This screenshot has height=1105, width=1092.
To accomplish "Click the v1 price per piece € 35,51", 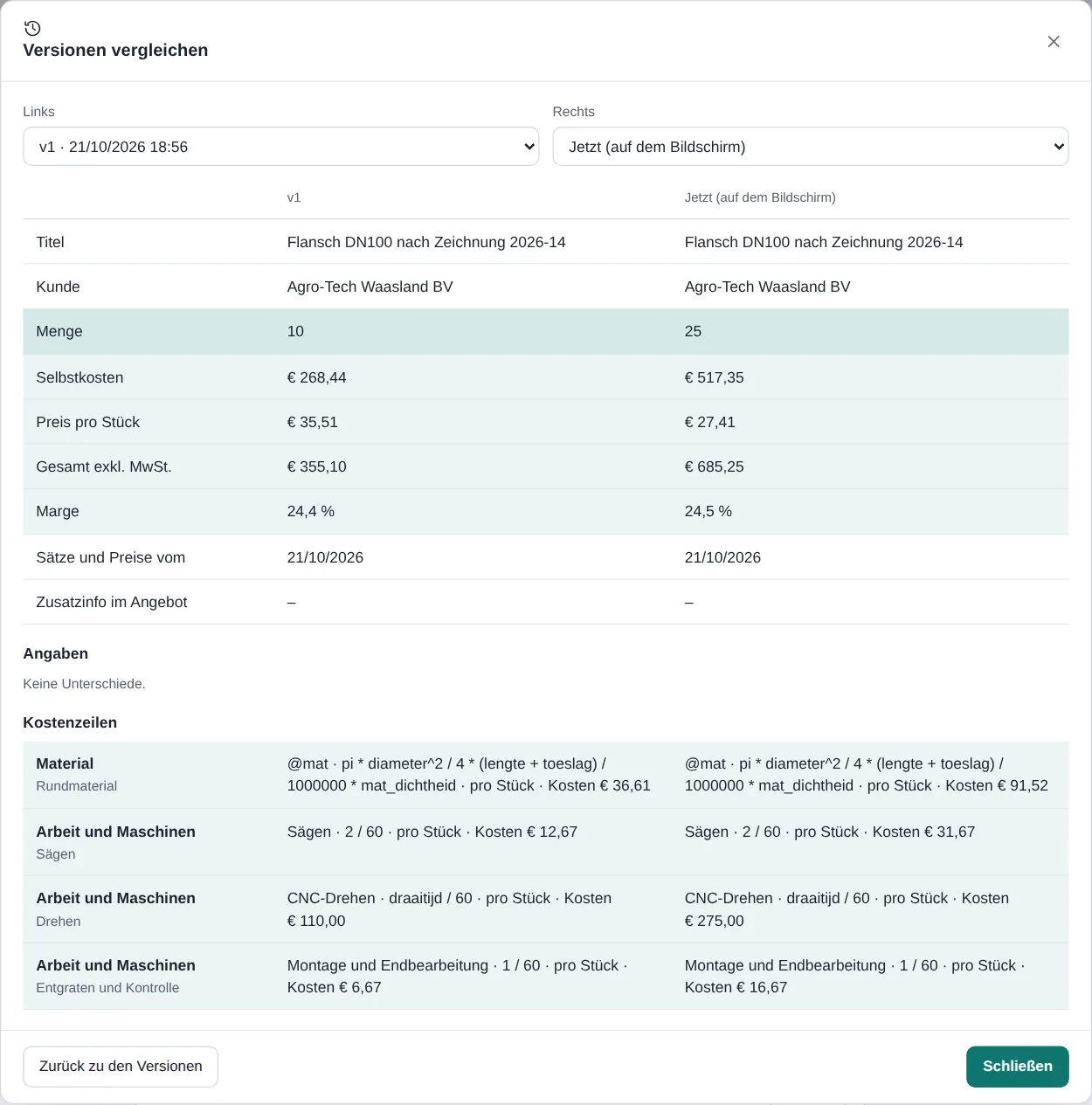I will pyautogui.click(x=313, y=422).
